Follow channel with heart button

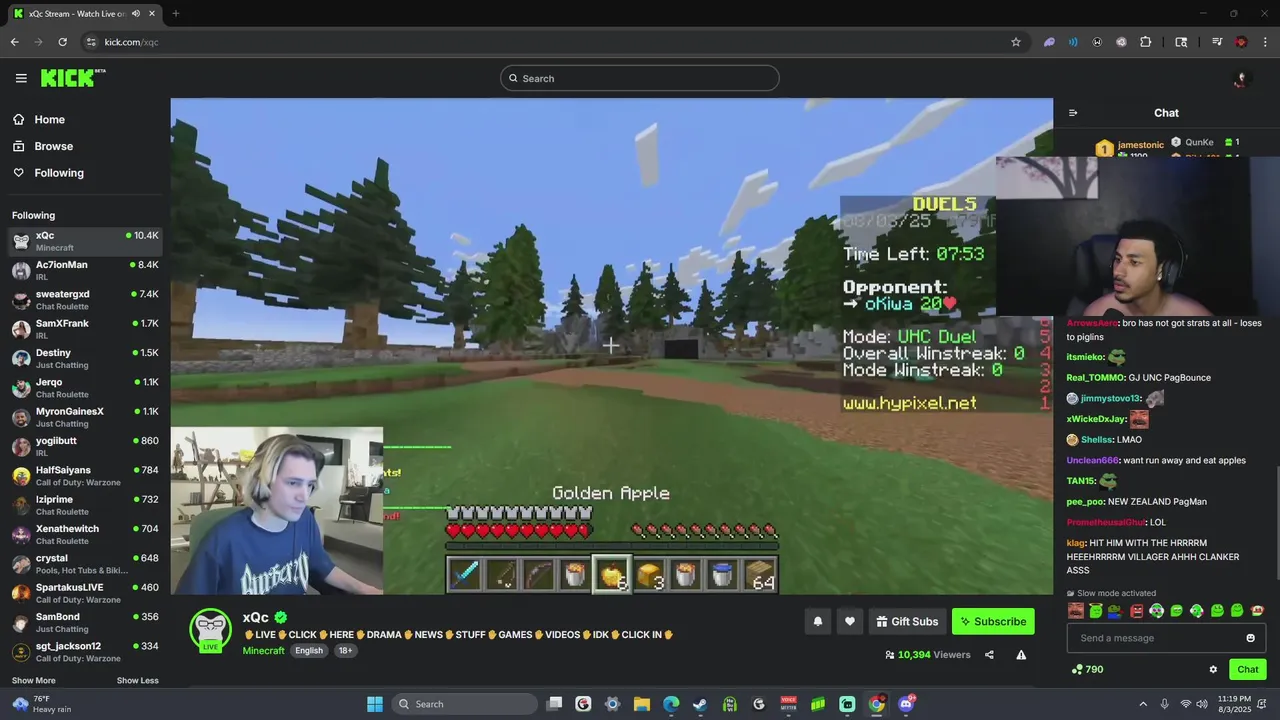[x=849, y=621]
